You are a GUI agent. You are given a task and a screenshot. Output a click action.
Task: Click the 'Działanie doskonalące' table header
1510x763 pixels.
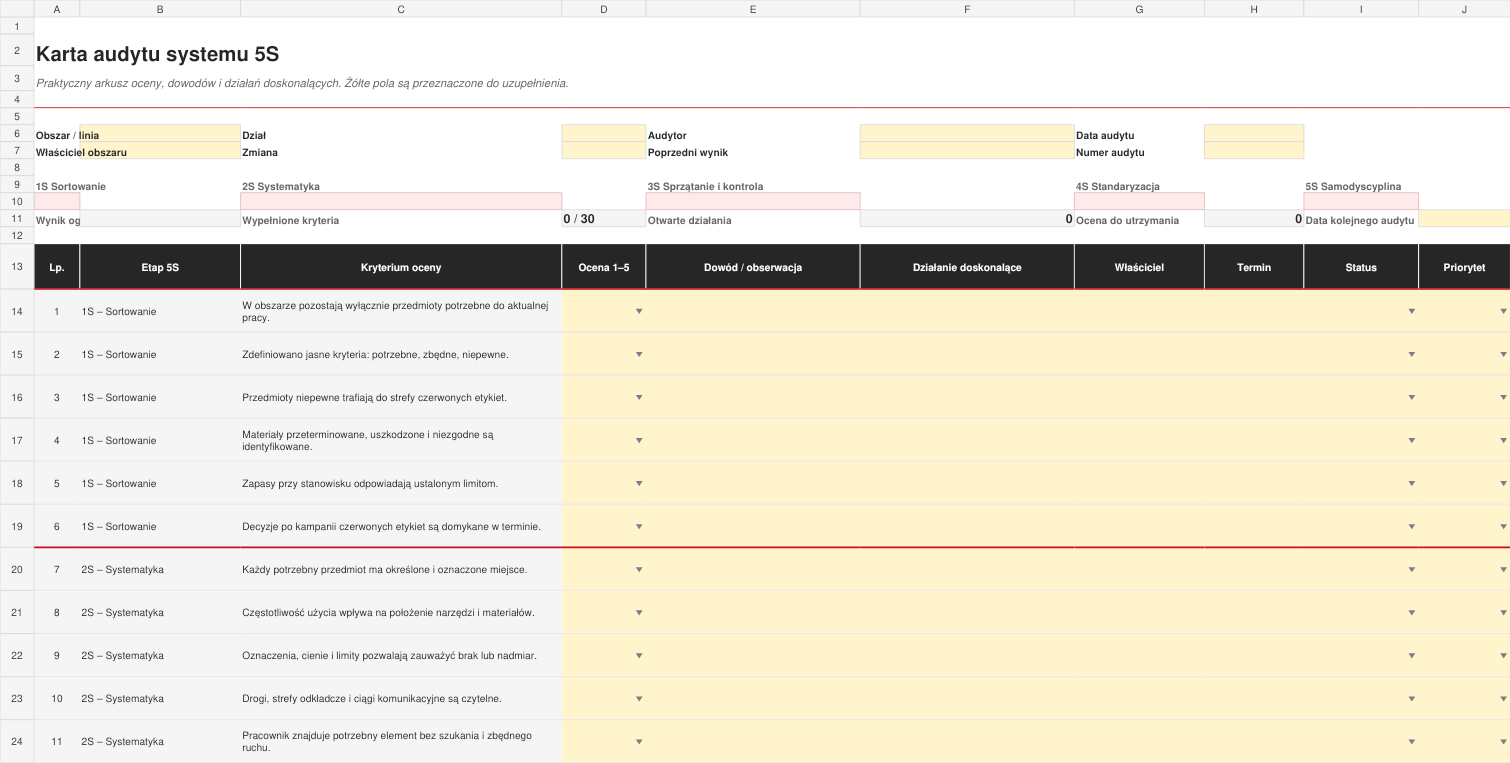pyautogui.click(x=967, y=268)
